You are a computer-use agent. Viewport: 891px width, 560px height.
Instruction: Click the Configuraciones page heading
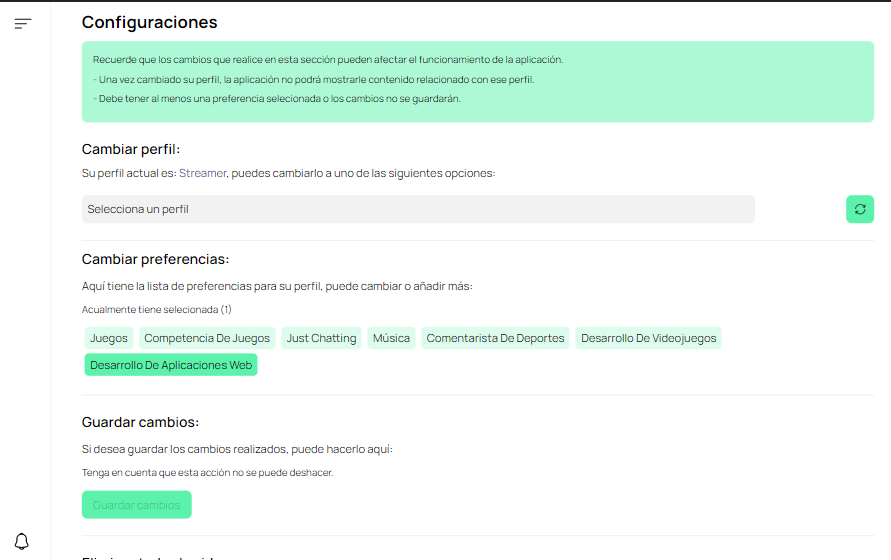[149, 22]
